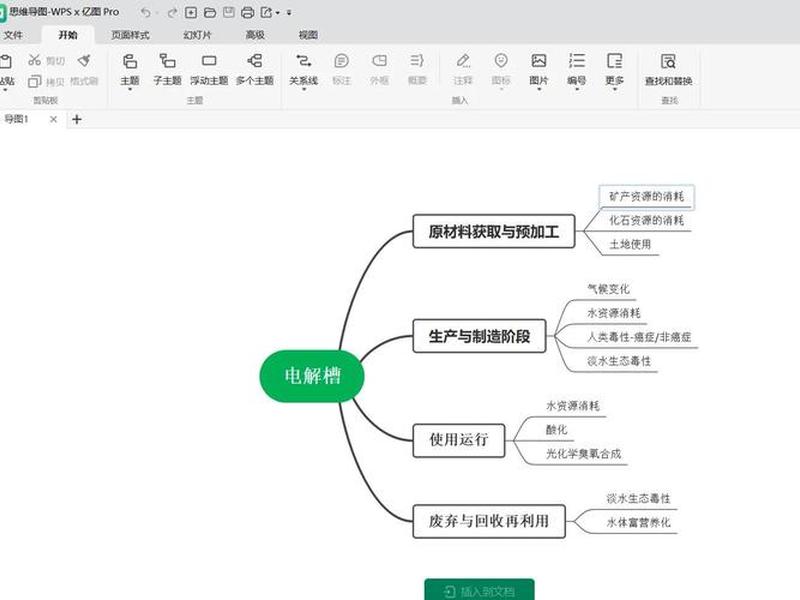Select the 废弃与回收再利用 topic
Viewport: 800px width, 600px height.
489,521
